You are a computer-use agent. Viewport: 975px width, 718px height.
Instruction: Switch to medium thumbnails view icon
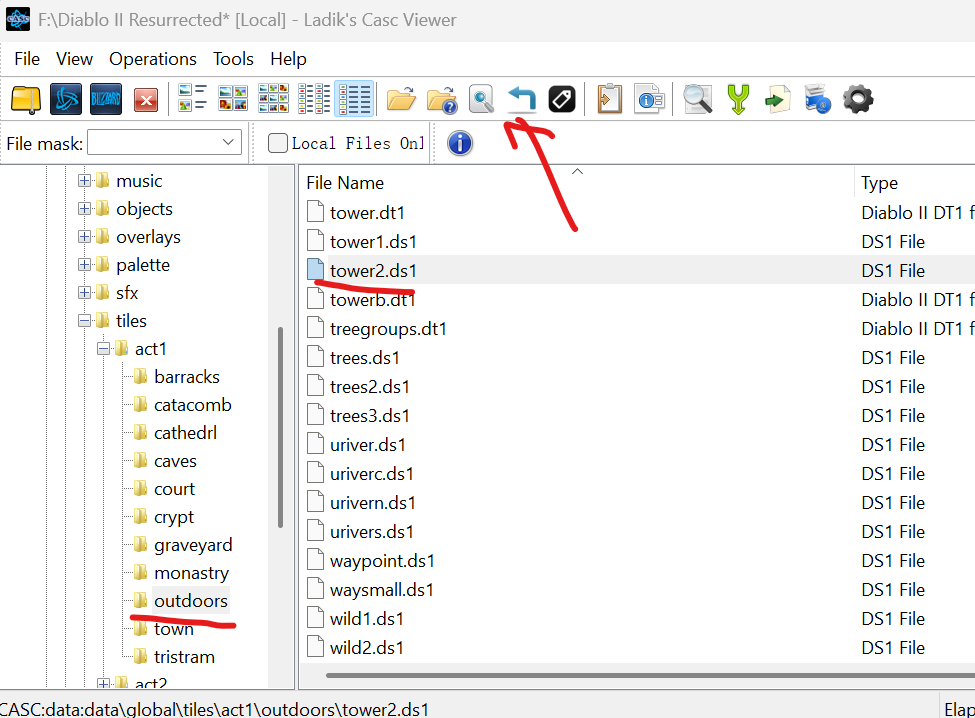tap(233, 98)
